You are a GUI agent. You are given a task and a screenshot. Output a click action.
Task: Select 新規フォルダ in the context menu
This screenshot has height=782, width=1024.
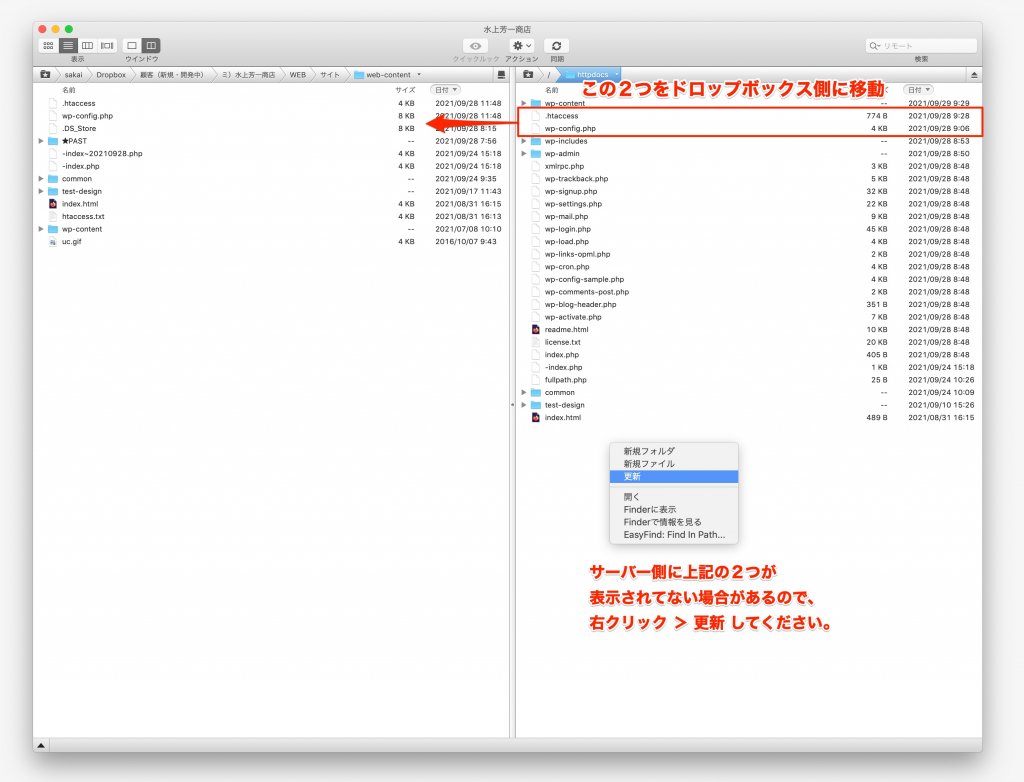(x=649, y=451)
